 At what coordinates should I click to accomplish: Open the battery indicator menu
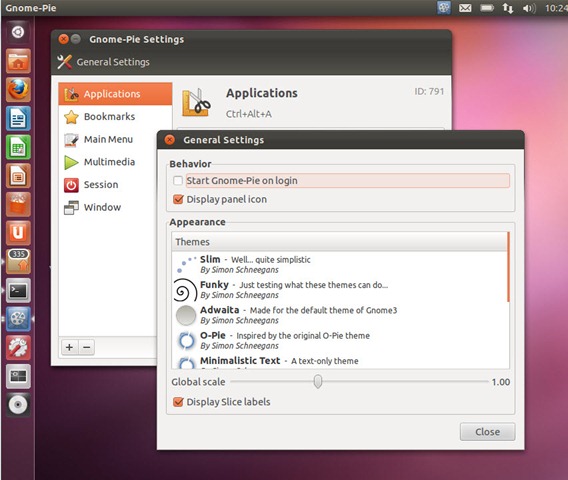[x=487, y=8]
